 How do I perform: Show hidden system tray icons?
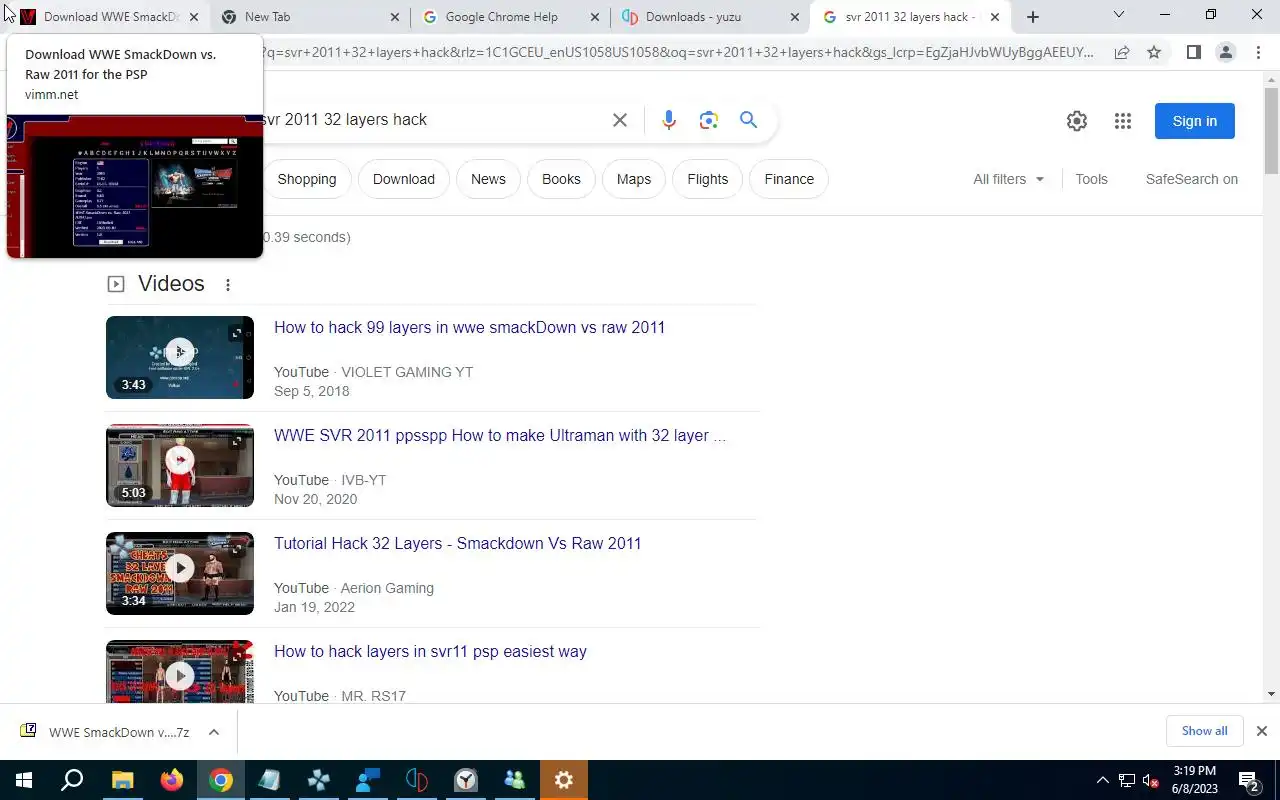pyautogui.click(x=1103, y=780)
